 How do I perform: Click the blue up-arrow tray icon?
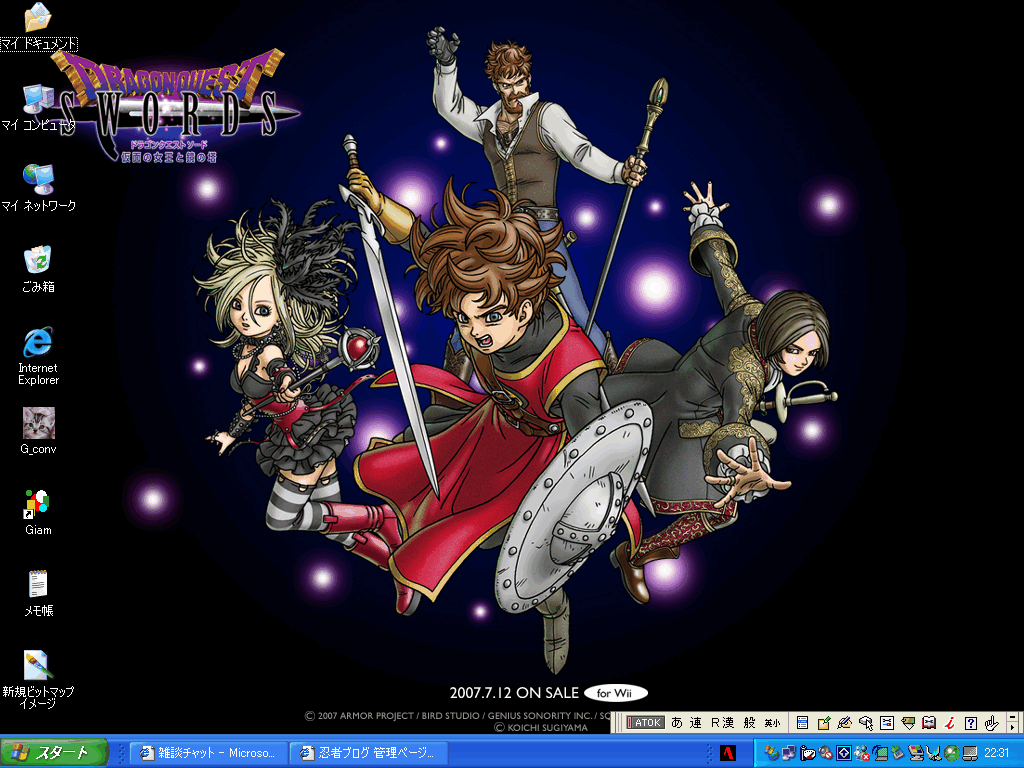[844, 753]
